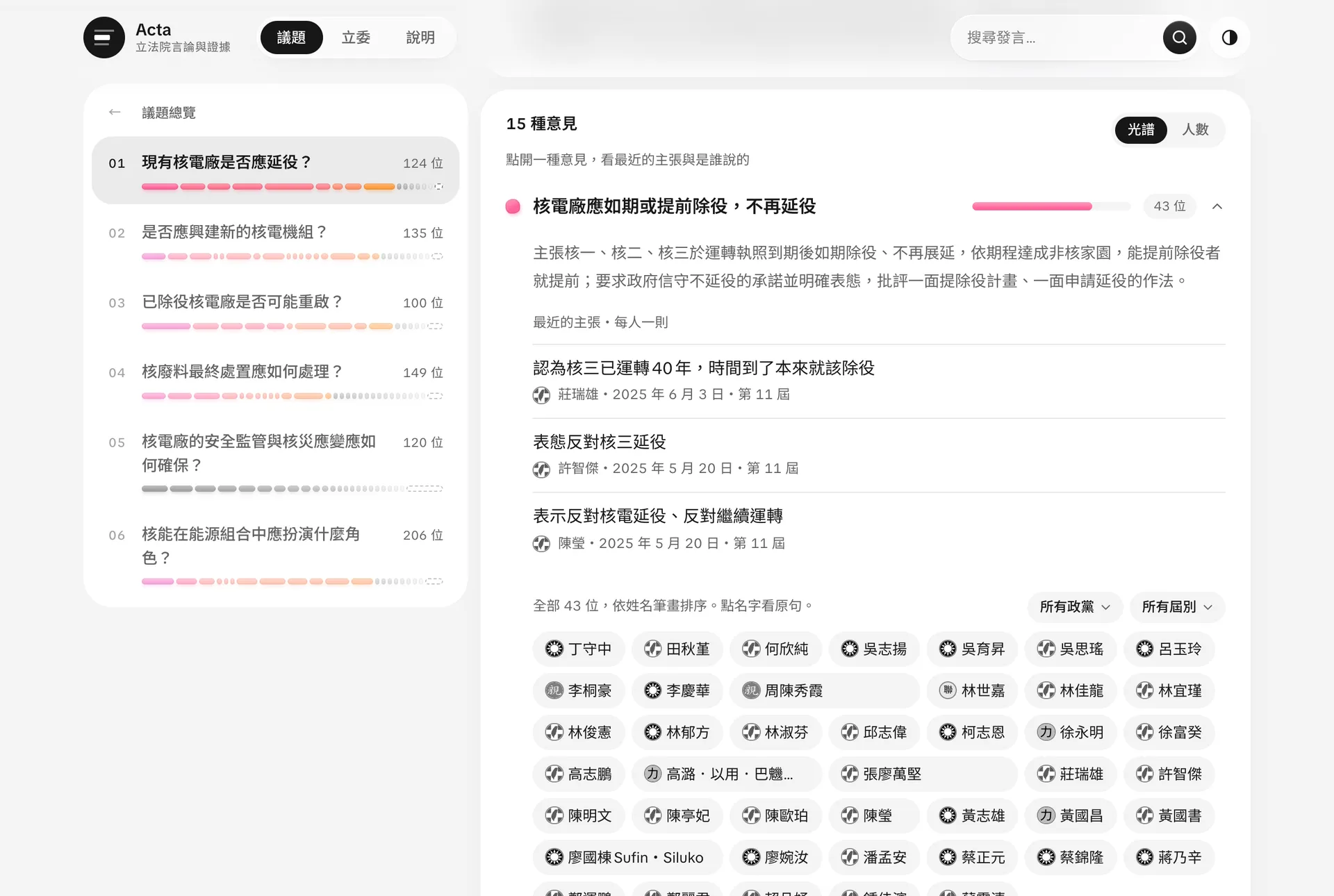Screen dimensions: 1334x896
Task: Click the party icon on 林世嘉 chip
Action: tap(948, 690)
